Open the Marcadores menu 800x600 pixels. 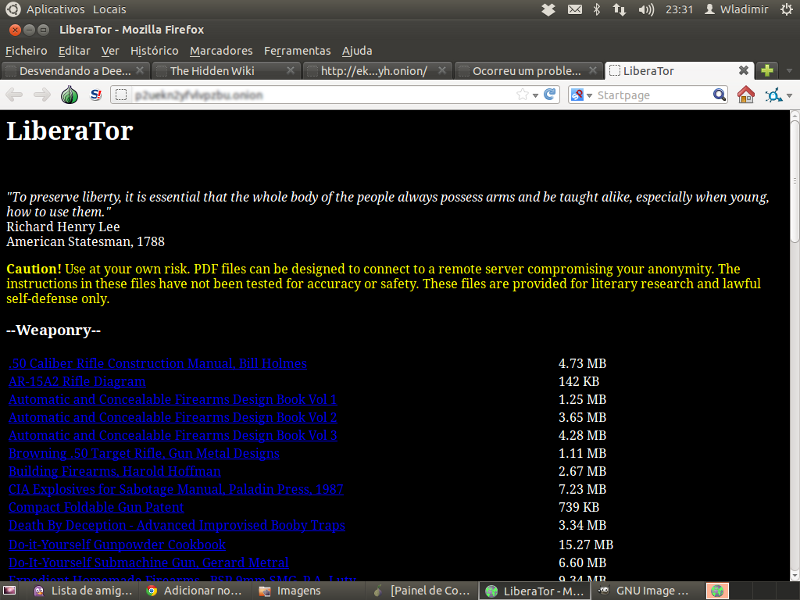pyautogui.click(x=221, y=51)
